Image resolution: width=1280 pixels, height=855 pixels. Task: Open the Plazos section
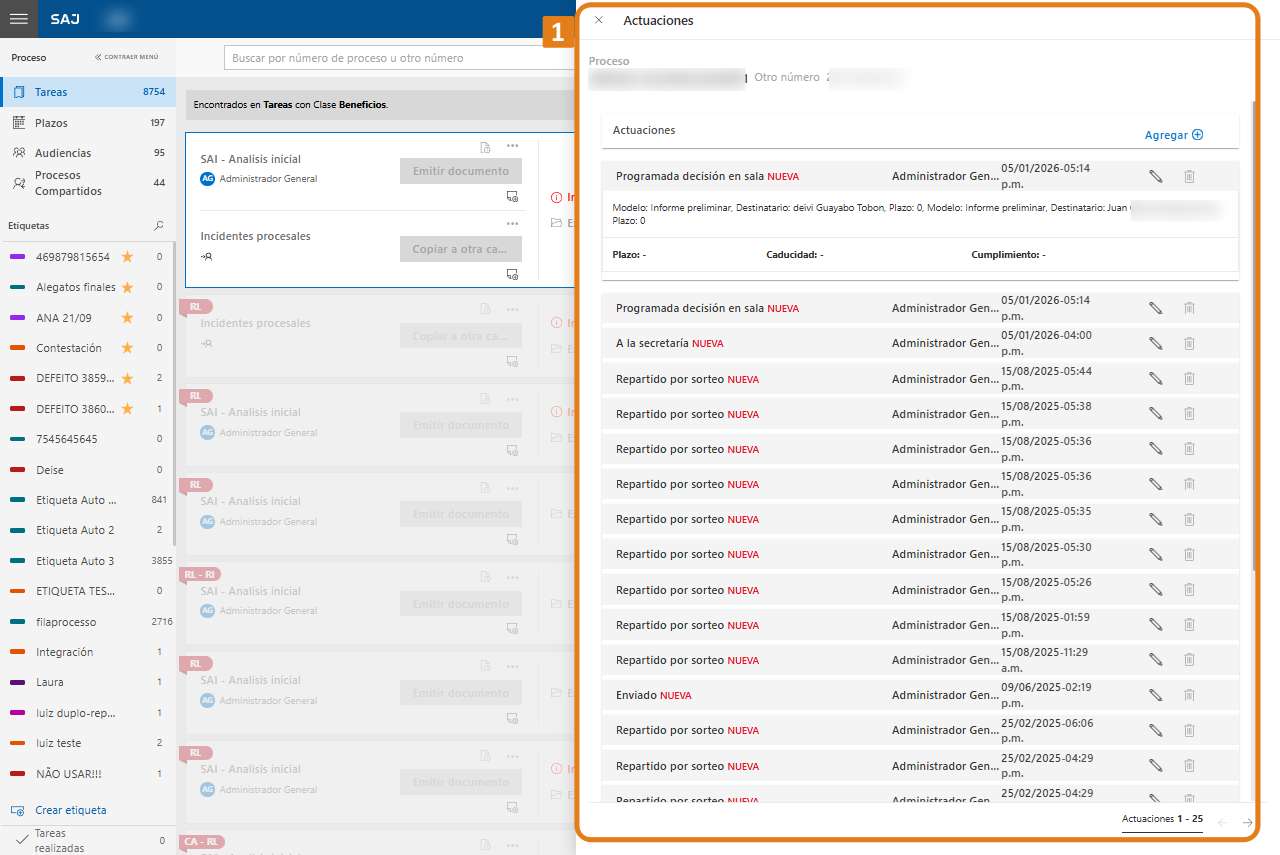point(52,123)
